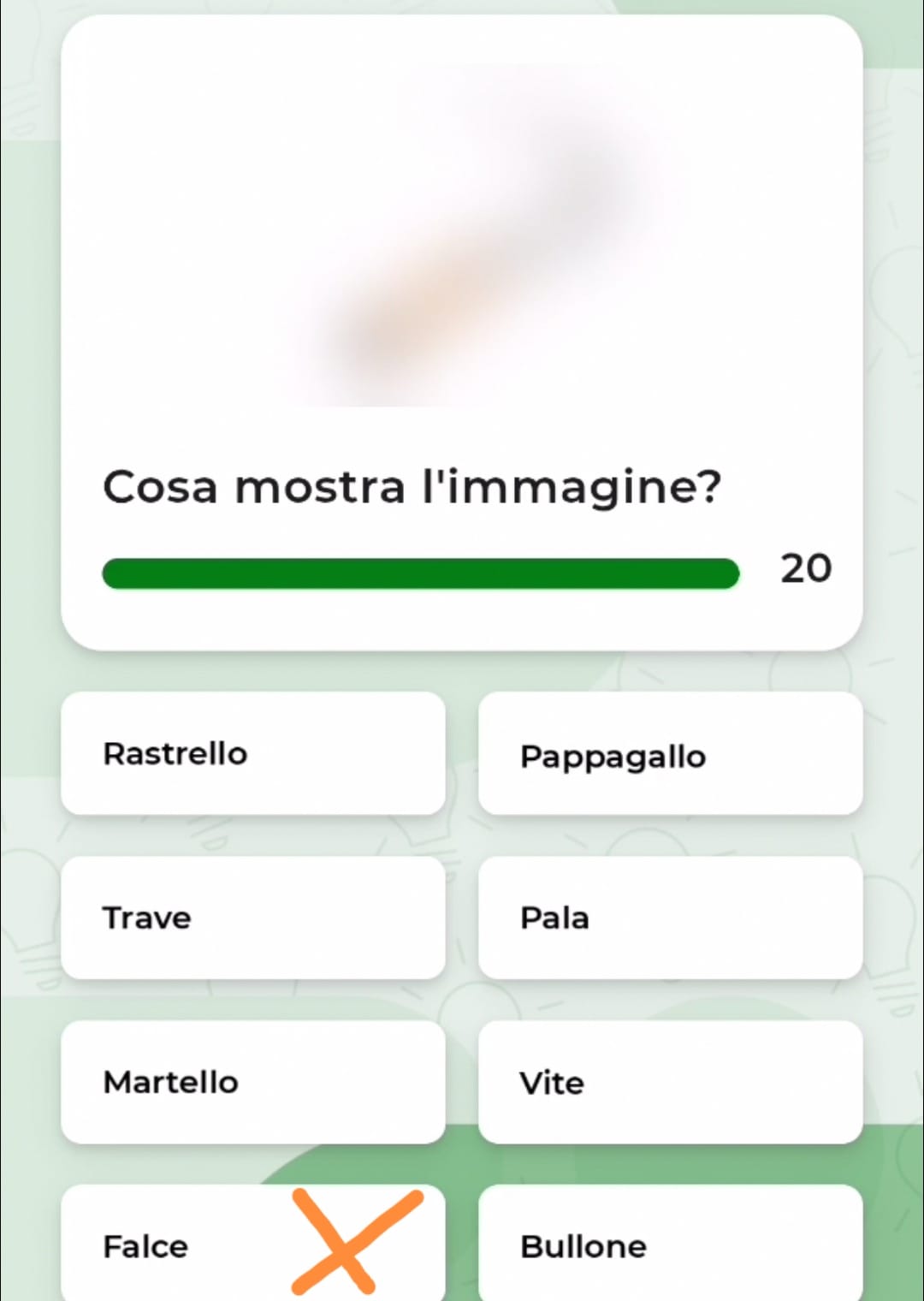
Task: Choose Bullone as the answer
Action: click(670, 1245)
